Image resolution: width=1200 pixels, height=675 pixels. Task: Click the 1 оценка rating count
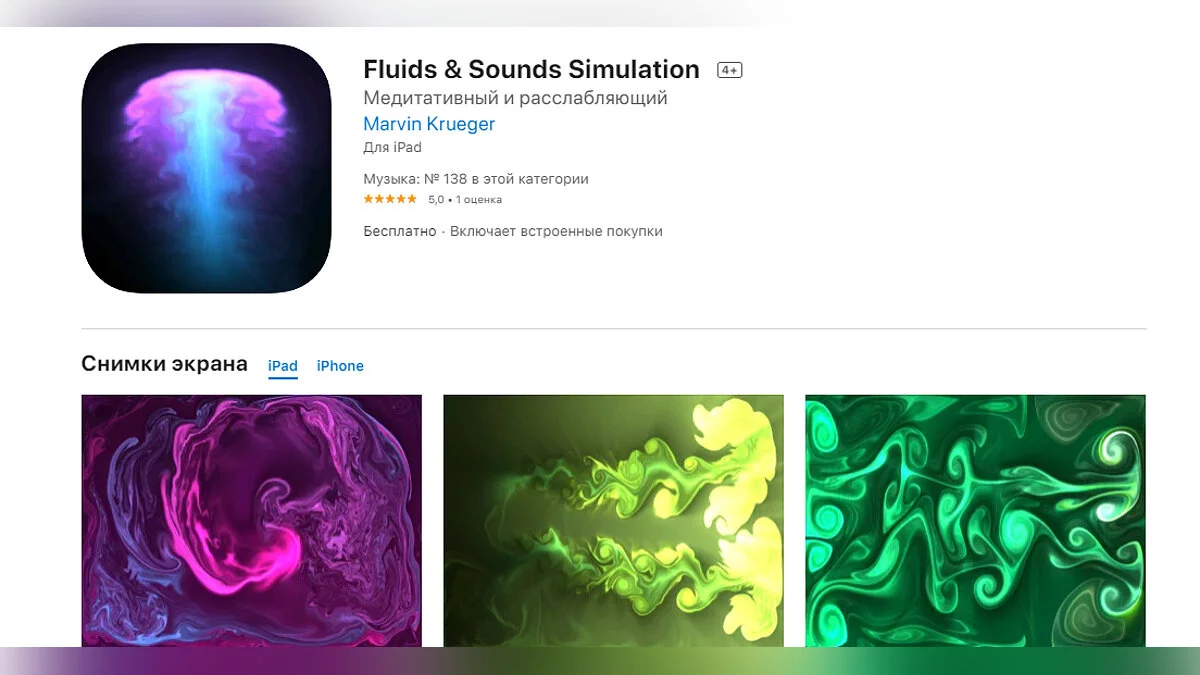479,200
